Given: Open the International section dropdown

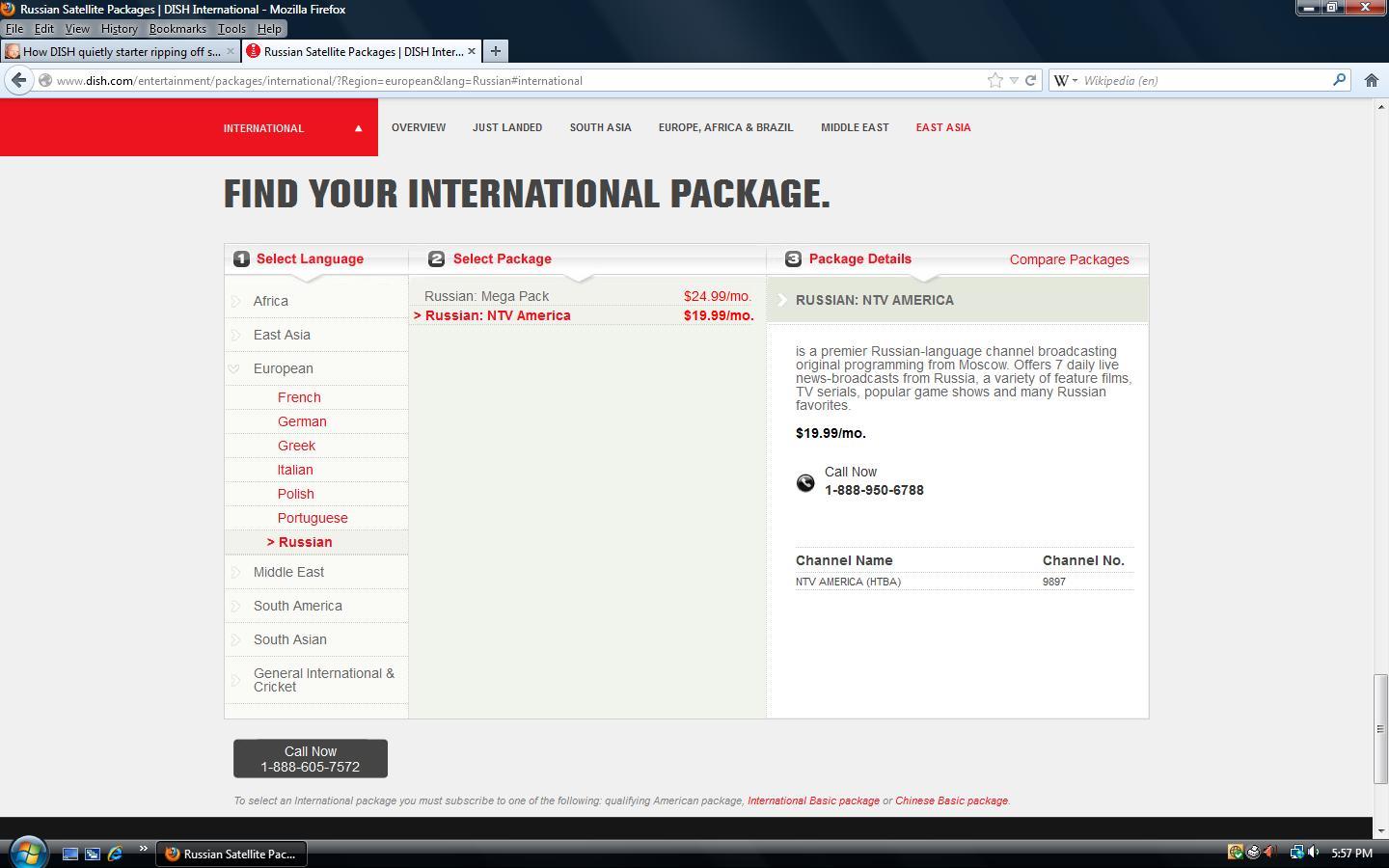Looking at the screenshot, I should click(x=293, y=127).
